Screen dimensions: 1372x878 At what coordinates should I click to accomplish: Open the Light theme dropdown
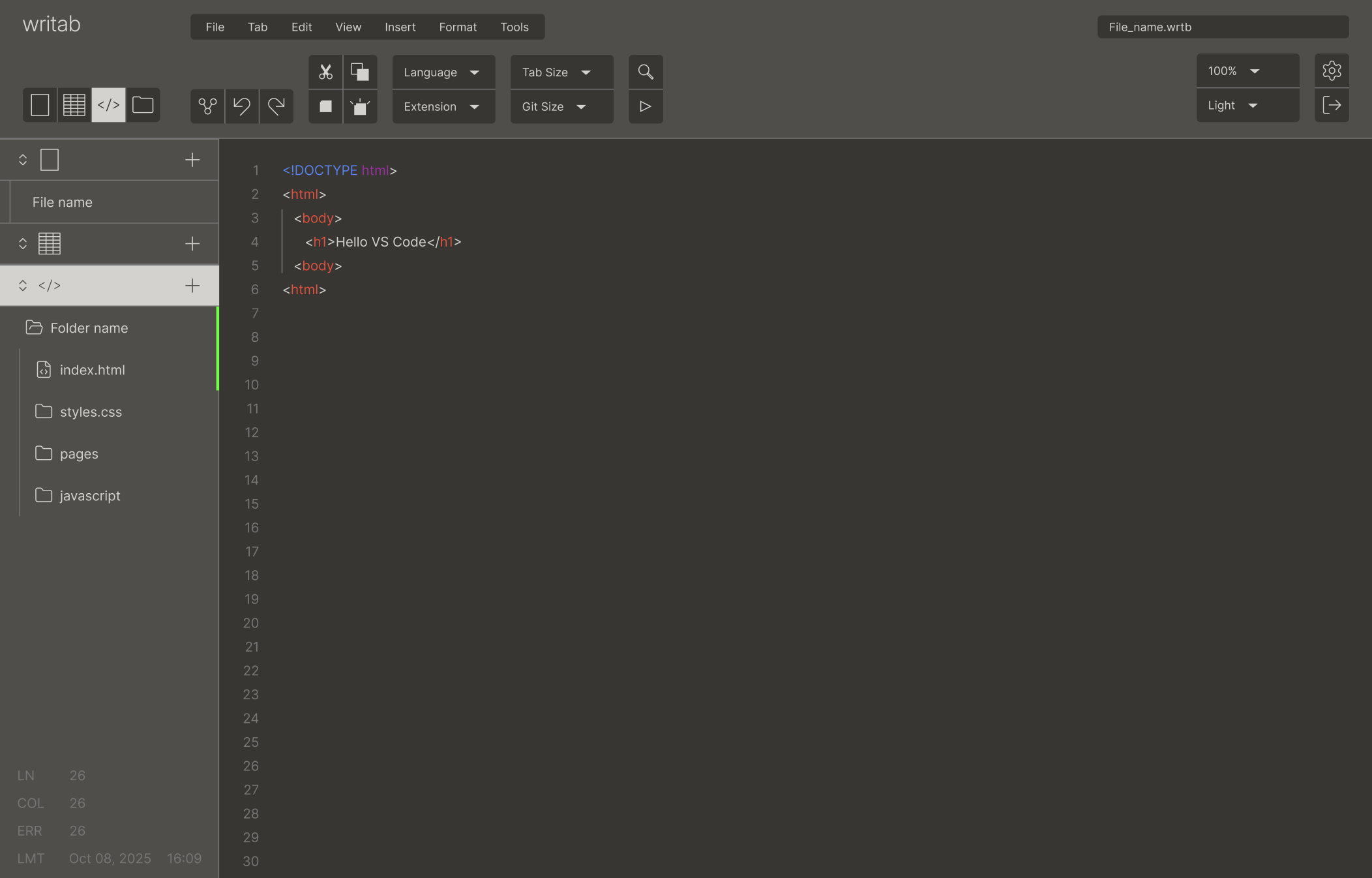1247,105
